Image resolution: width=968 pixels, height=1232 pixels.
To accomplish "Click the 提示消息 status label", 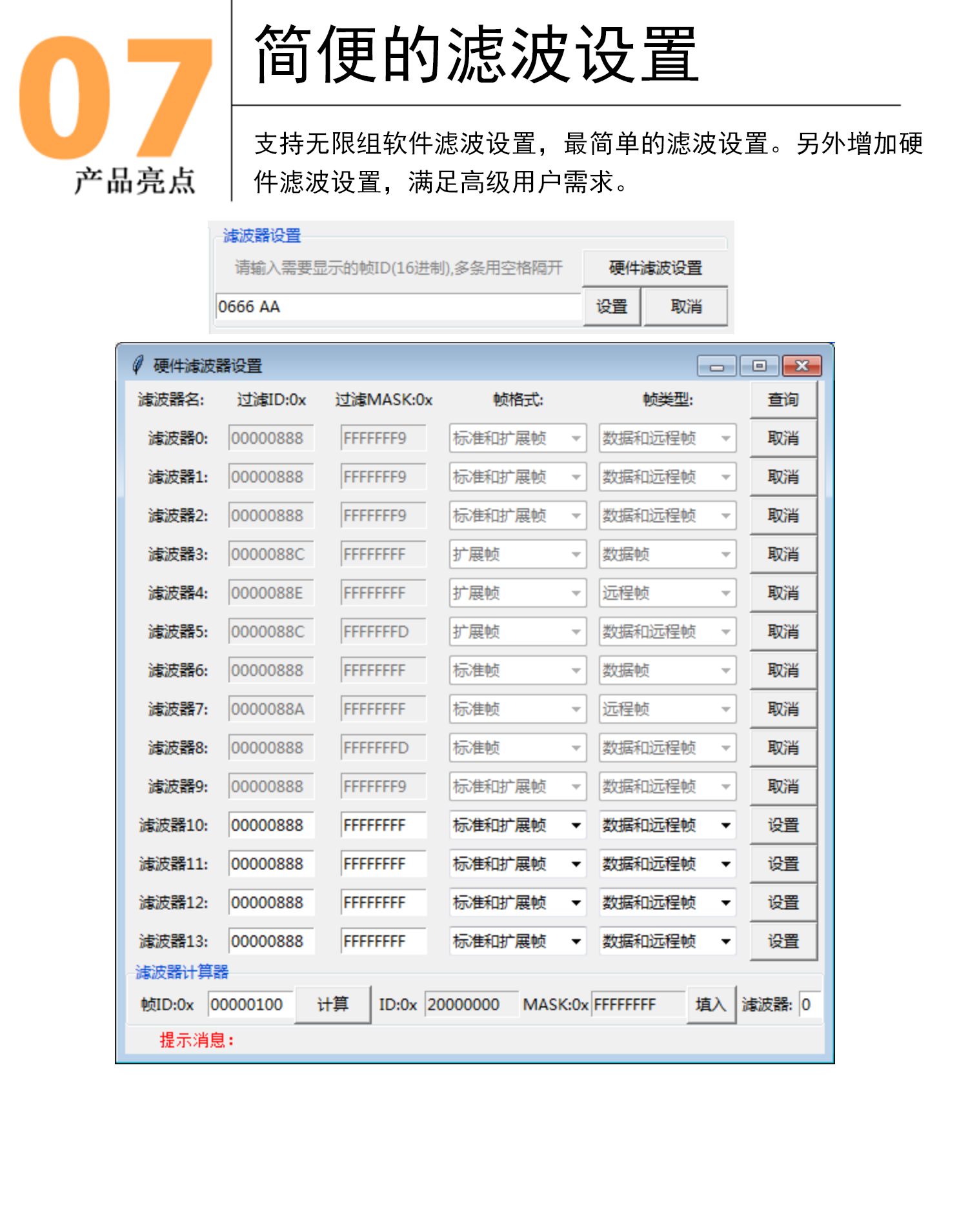I will (196, 1040).
